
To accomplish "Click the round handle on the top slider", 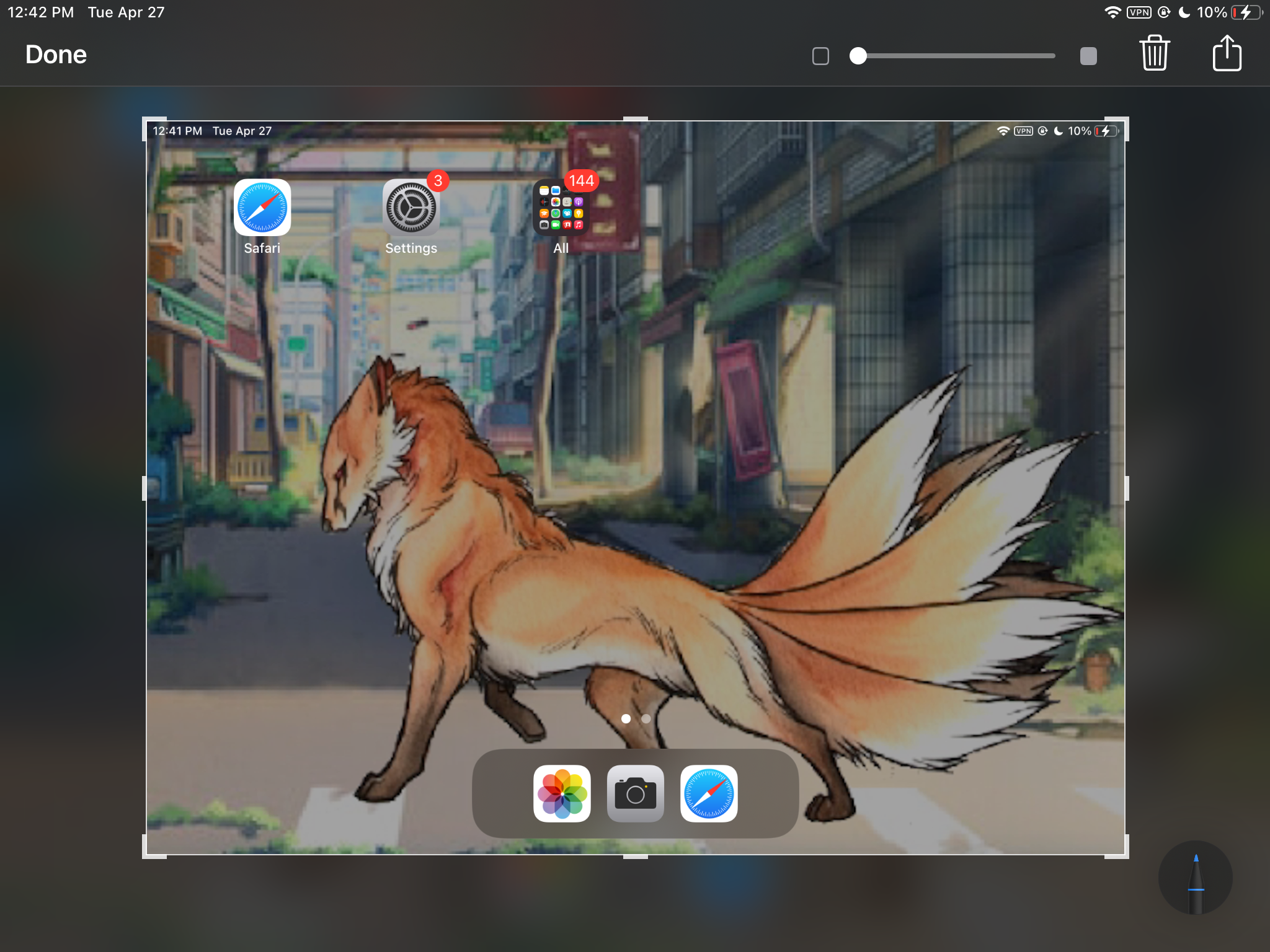I will [859, 56].
